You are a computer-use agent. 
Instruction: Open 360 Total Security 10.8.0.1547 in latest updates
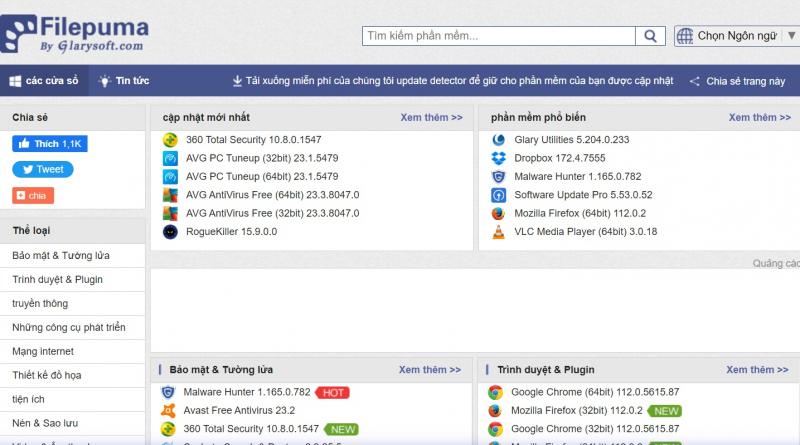pyautogui.click(x=254, y=140)
